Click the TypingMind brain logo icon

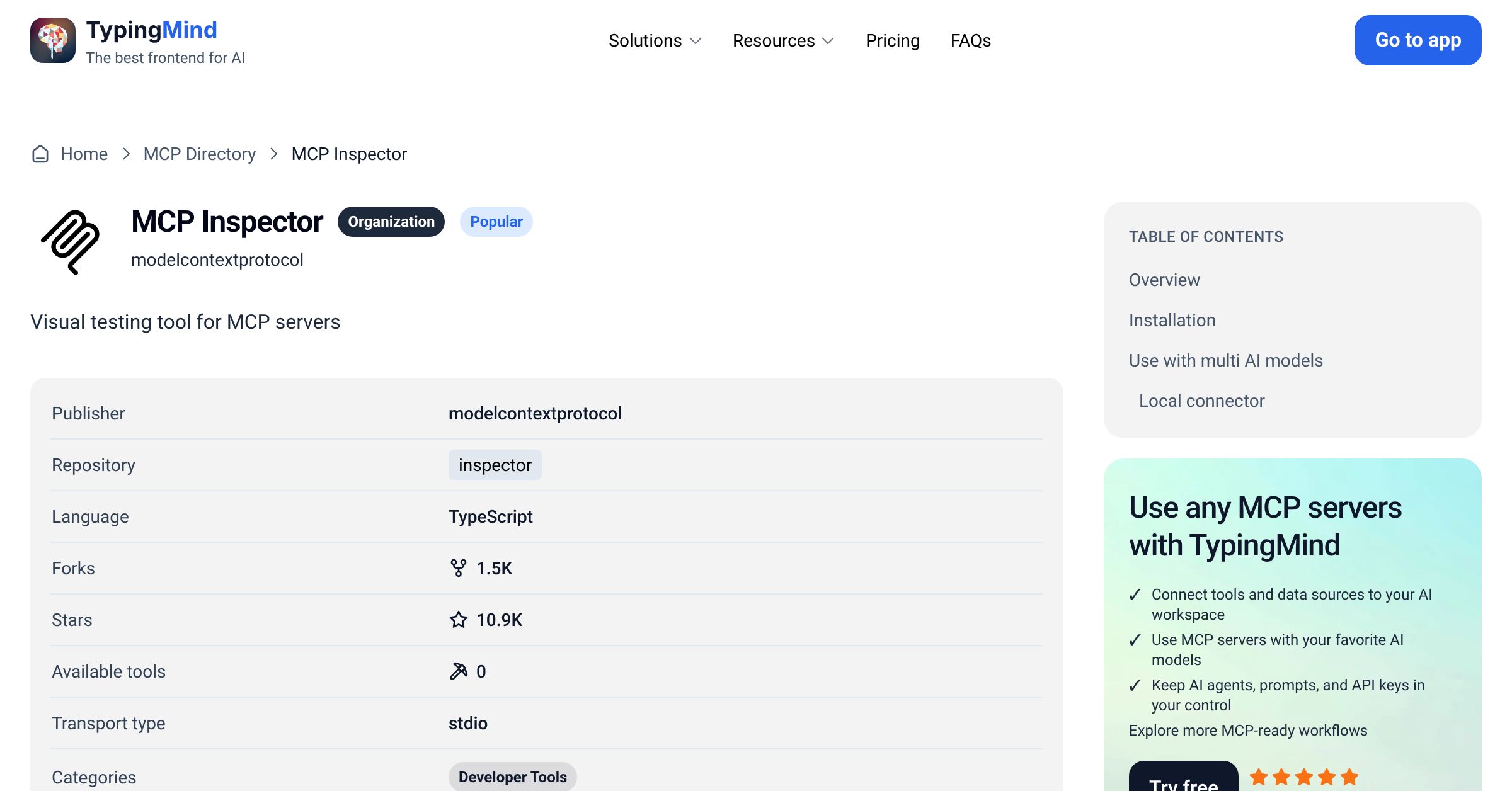(53, 40)
